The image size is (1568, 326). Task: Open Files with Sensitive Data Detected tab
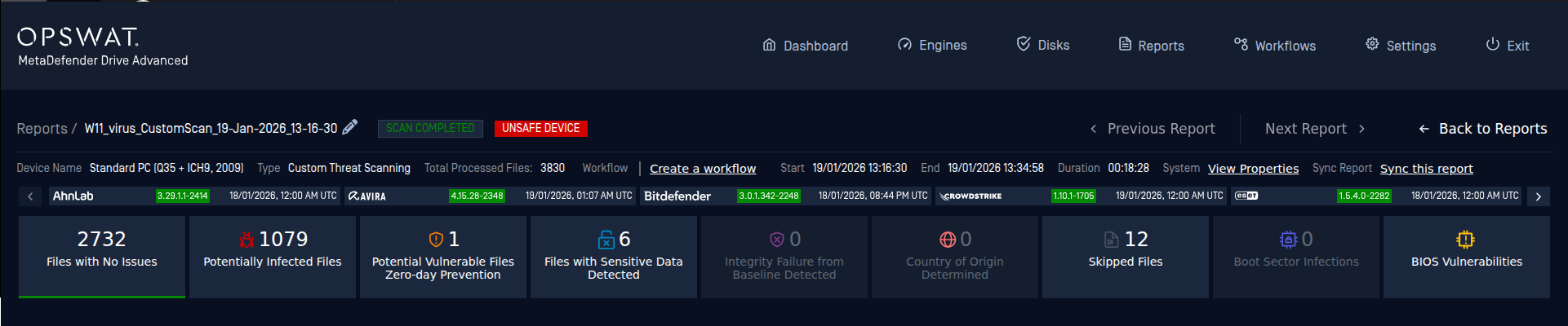(614, 257)
